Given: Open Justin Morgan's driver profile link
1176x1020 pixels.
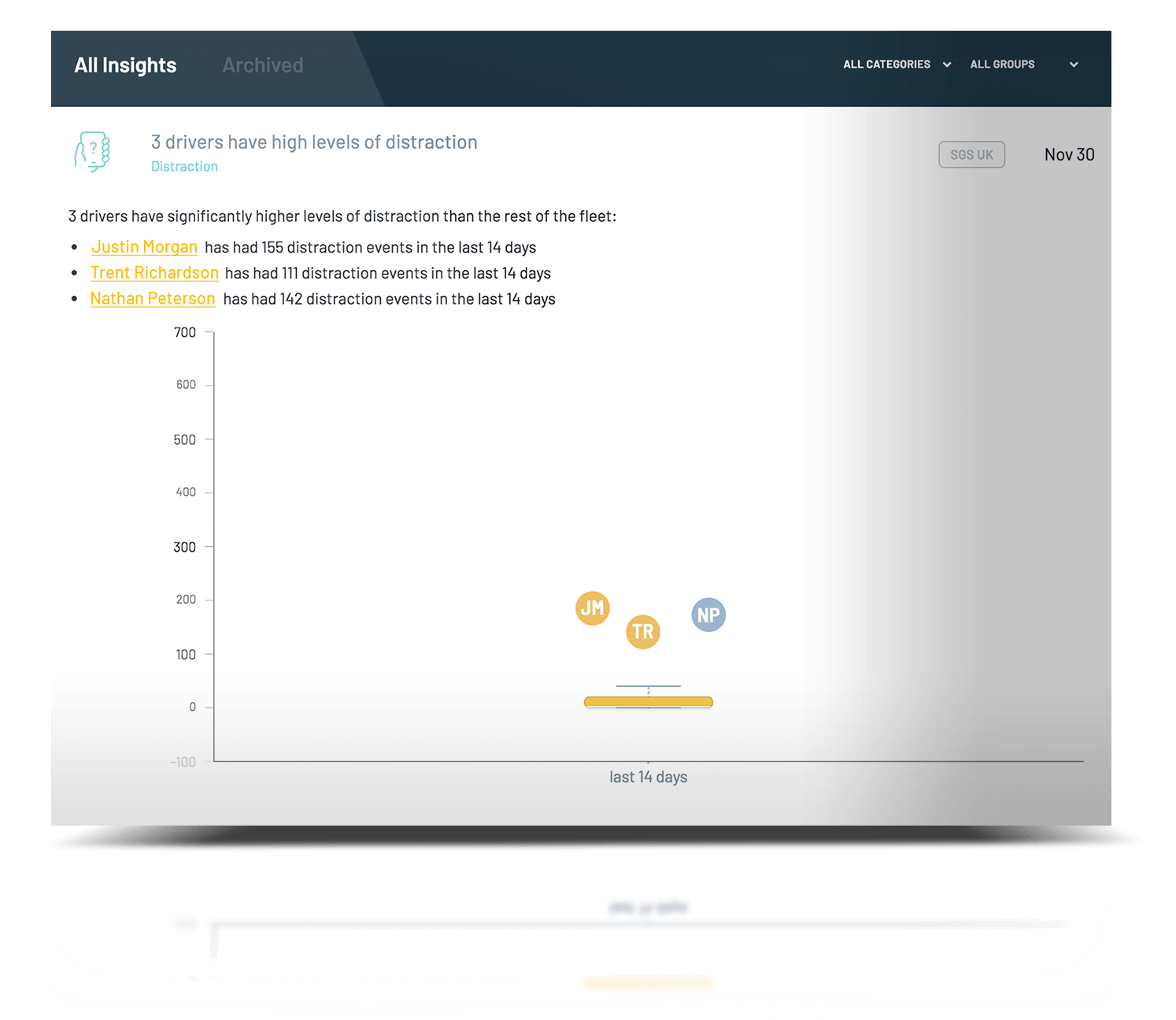Looking at the screenshot, I should (144, 247).
